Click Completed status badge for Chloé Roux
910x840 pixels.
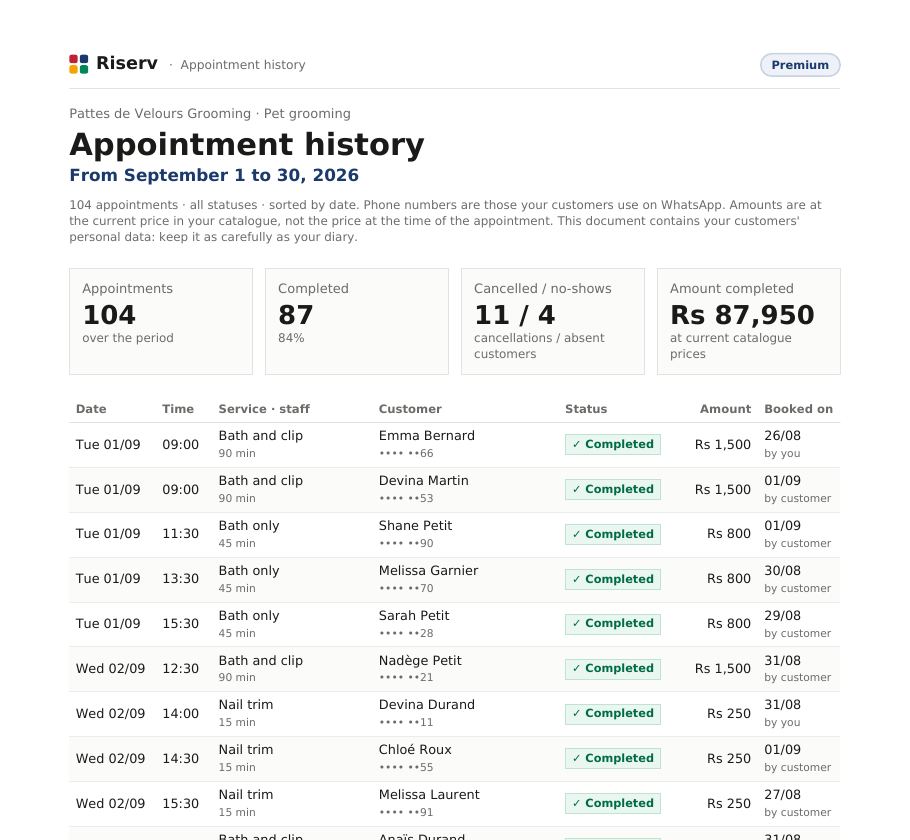tap(613, 758)
